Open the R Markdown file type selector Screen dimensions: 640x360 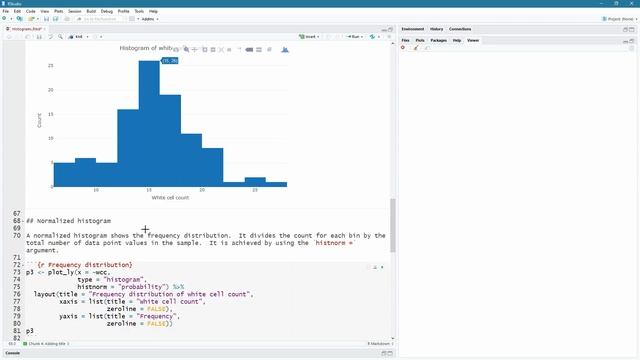[x=380, y=344]
